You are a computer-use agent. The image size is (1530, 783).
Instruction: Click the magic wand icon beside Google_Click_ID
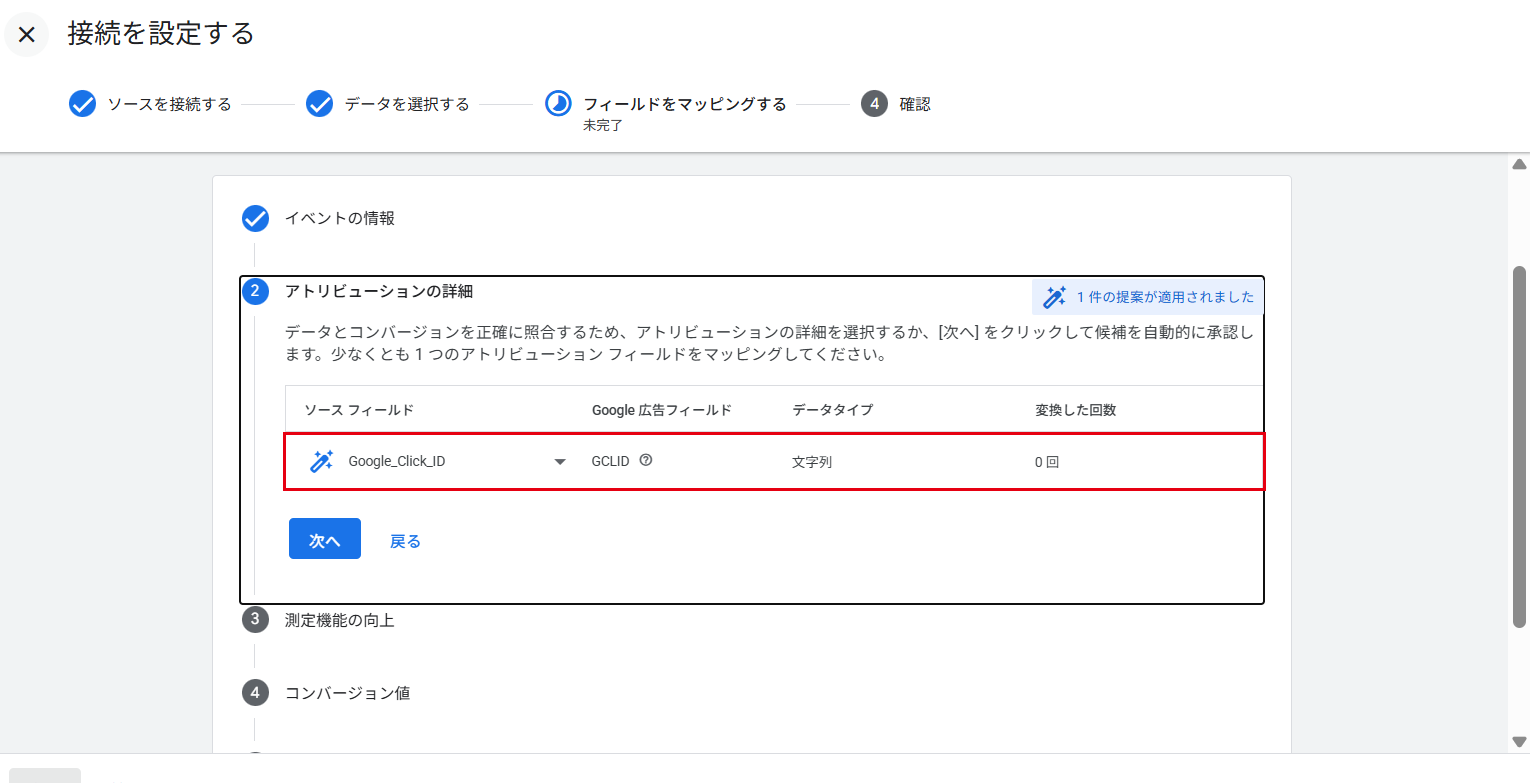click(x=321, y=461)
